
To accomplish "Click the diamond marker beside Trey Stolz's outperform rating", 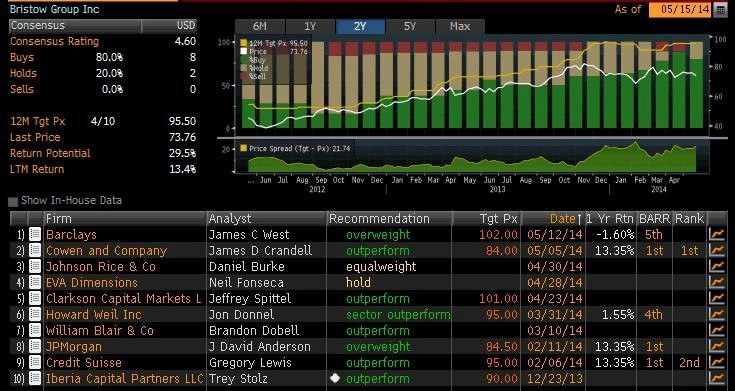I will click(335, 378).
